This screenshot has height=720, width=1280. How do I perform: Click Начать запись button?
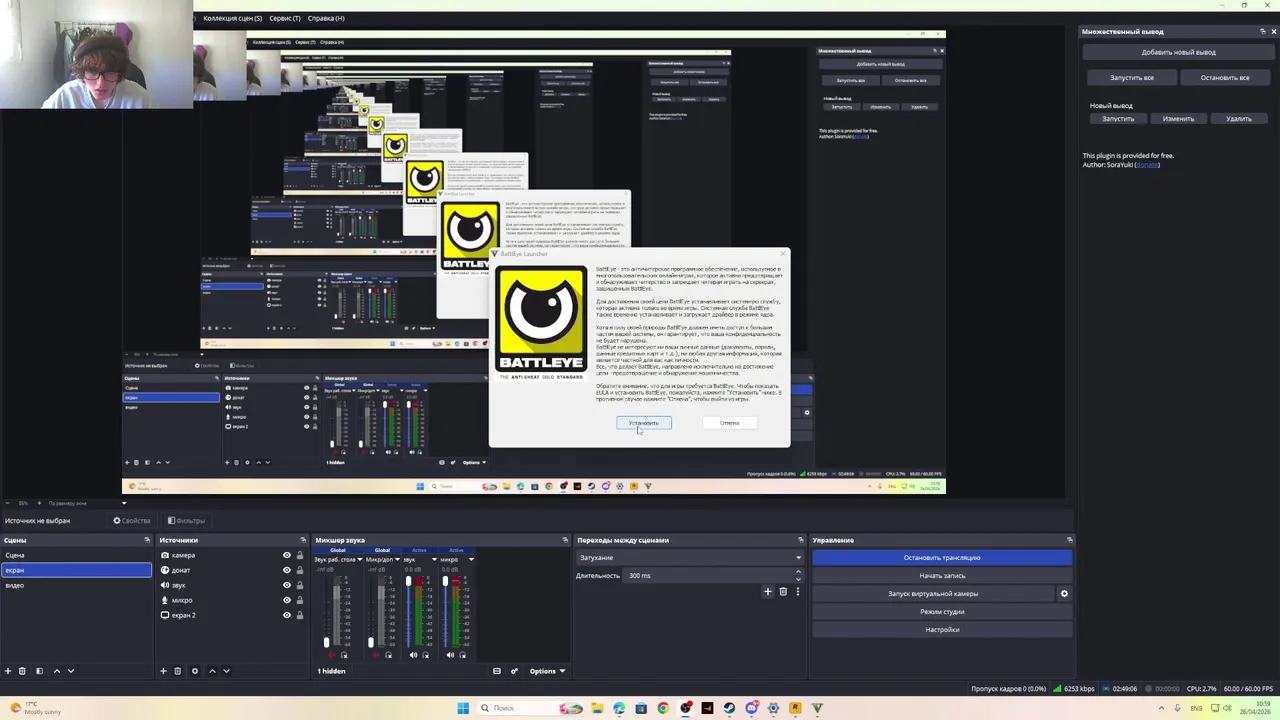coord(942,575)
